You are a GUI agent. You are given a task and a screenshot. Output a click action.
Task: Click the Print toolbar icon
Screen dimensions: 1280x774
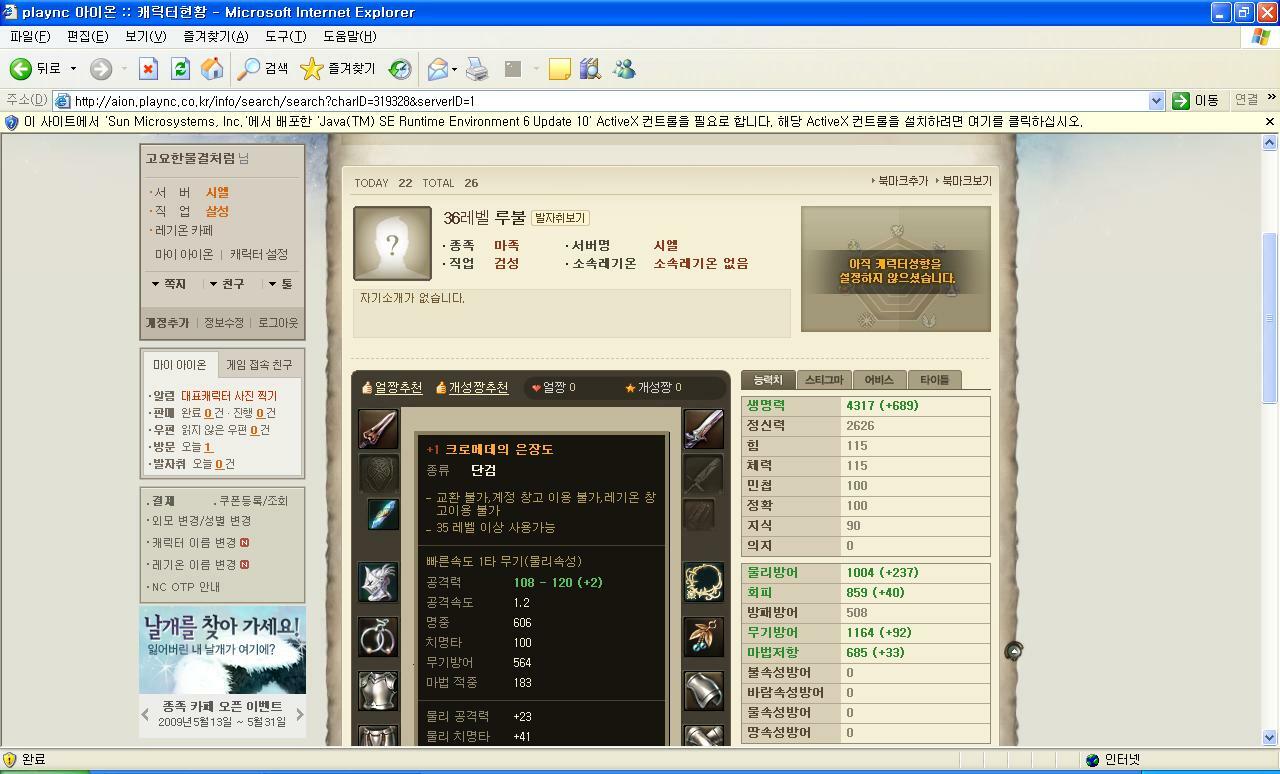pyautogui.click(x=477, y=69)
